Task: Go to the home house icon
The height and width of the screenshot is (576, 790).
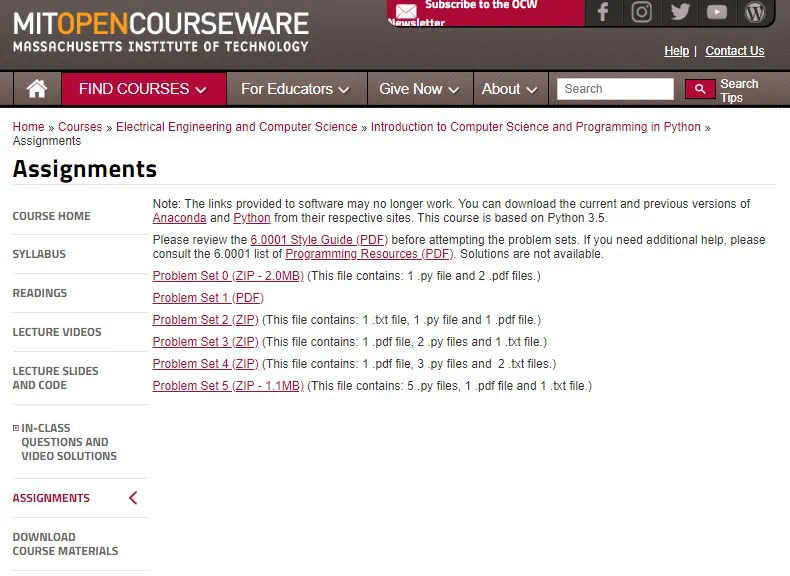Action: tap(37, 89)
